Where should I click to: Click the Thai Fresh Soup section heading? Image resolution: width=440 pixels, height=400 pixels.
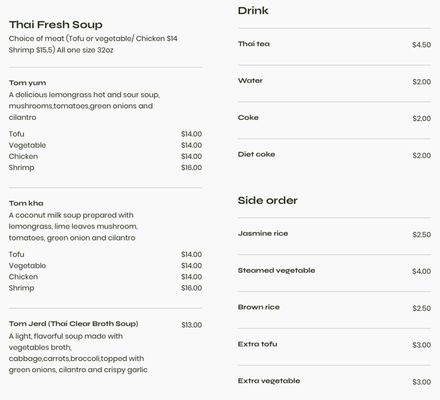pos(56,25)
